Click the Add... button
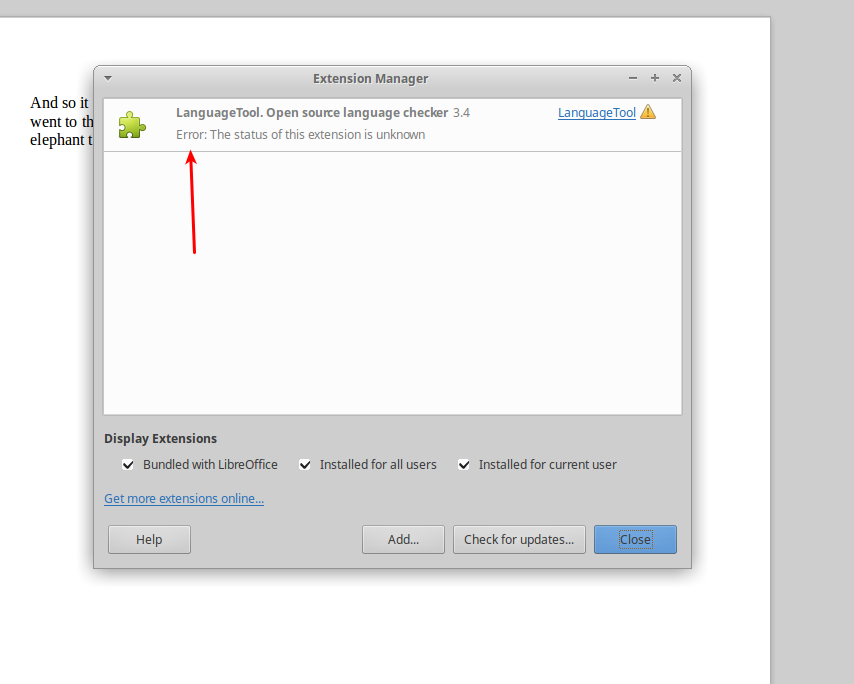This screenshot has width=854, height=684. pyautogui.click(x=403, y=539)
